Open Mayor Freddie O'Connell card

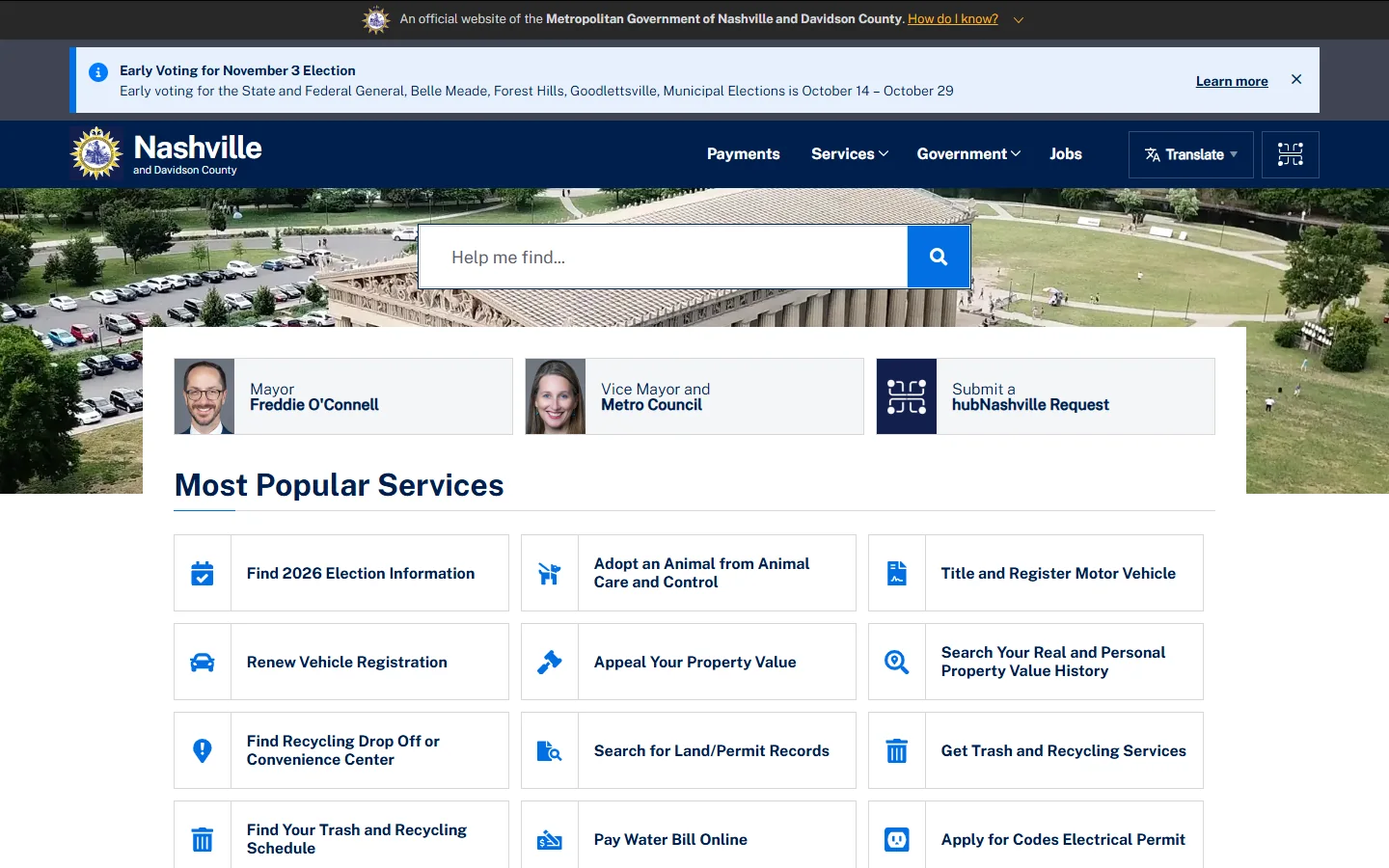[x=343, y=396]
